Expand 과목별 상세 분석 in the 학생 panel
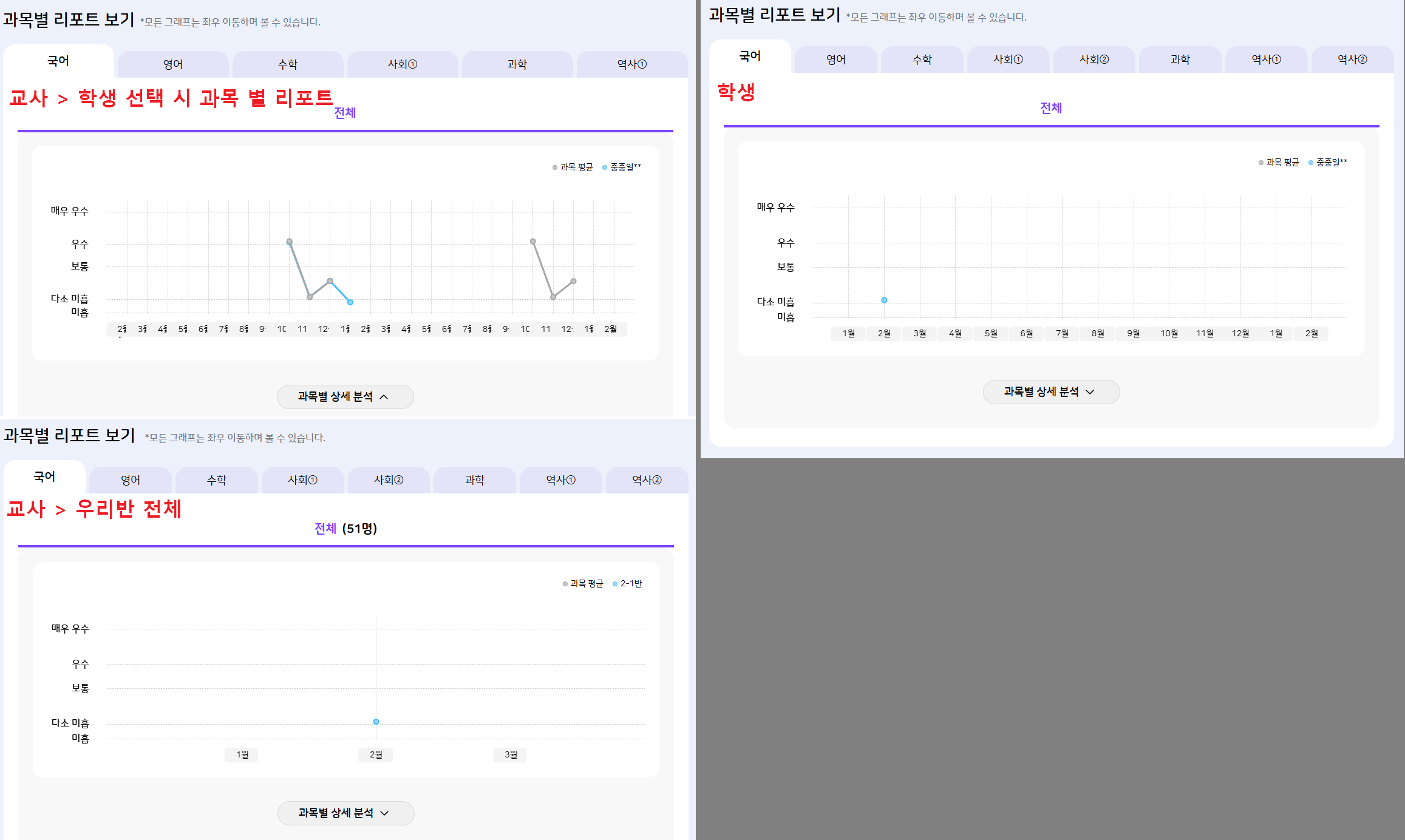The height and width of the screenshot is (840, 1405). (x=1050, y=392)
